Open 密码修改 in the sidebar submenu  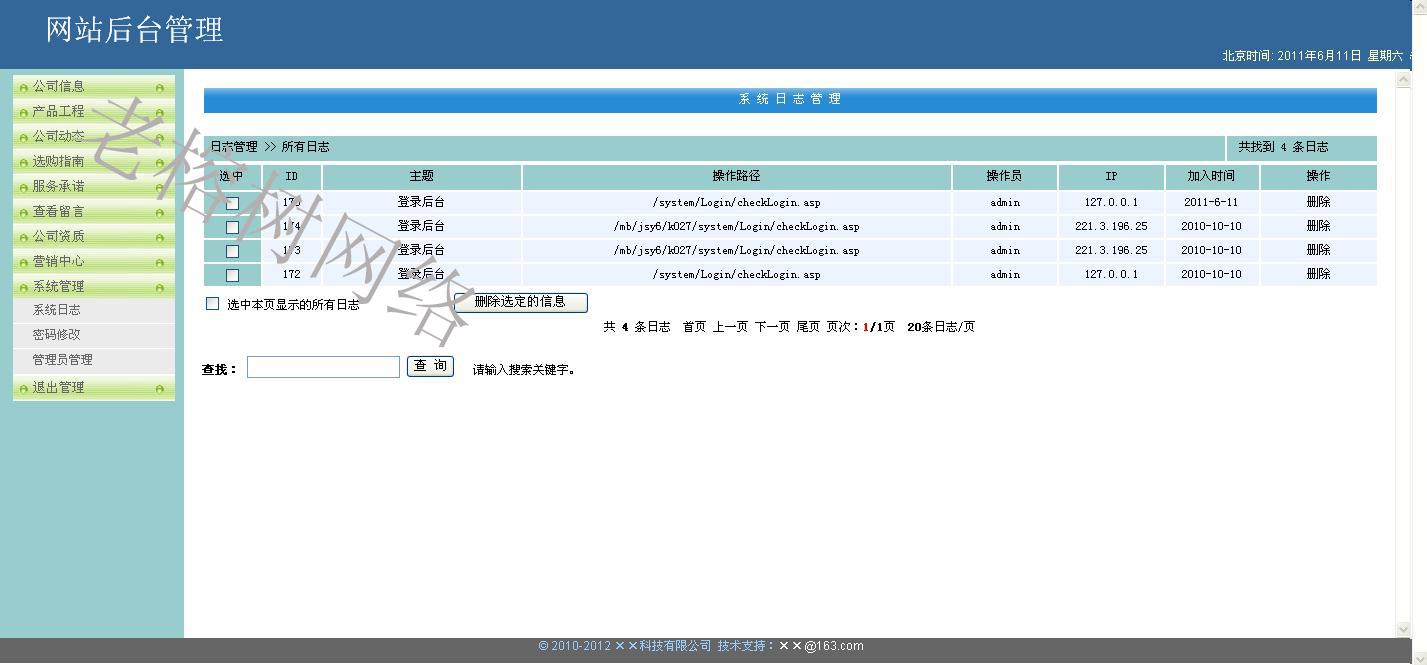click(x=56, y=335)
